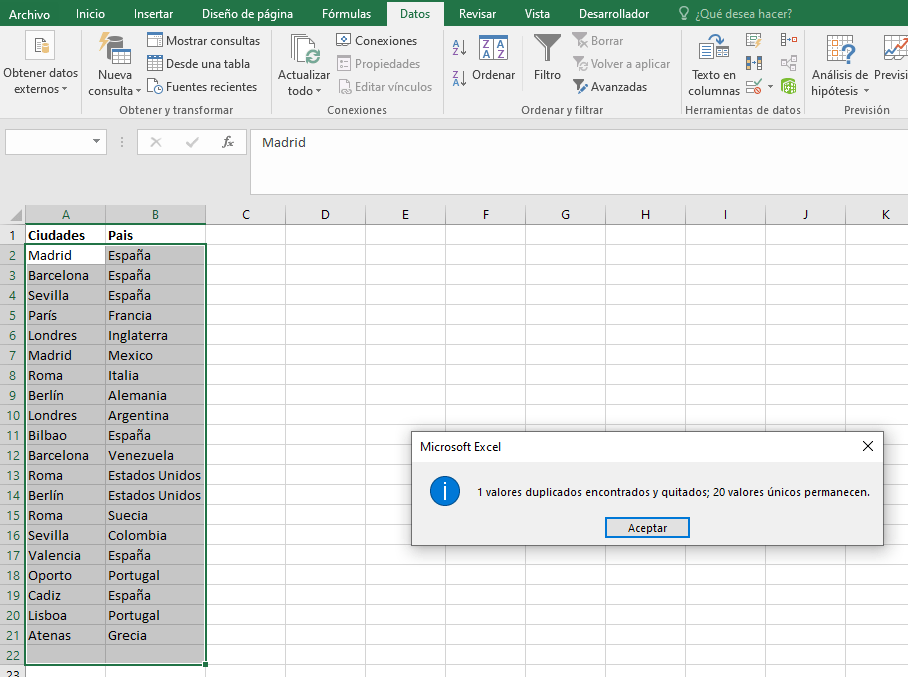The width and height of the screenshot is (908, 677).
Task: Open the Name Box dropdown
Action: (x=98, y=141)
